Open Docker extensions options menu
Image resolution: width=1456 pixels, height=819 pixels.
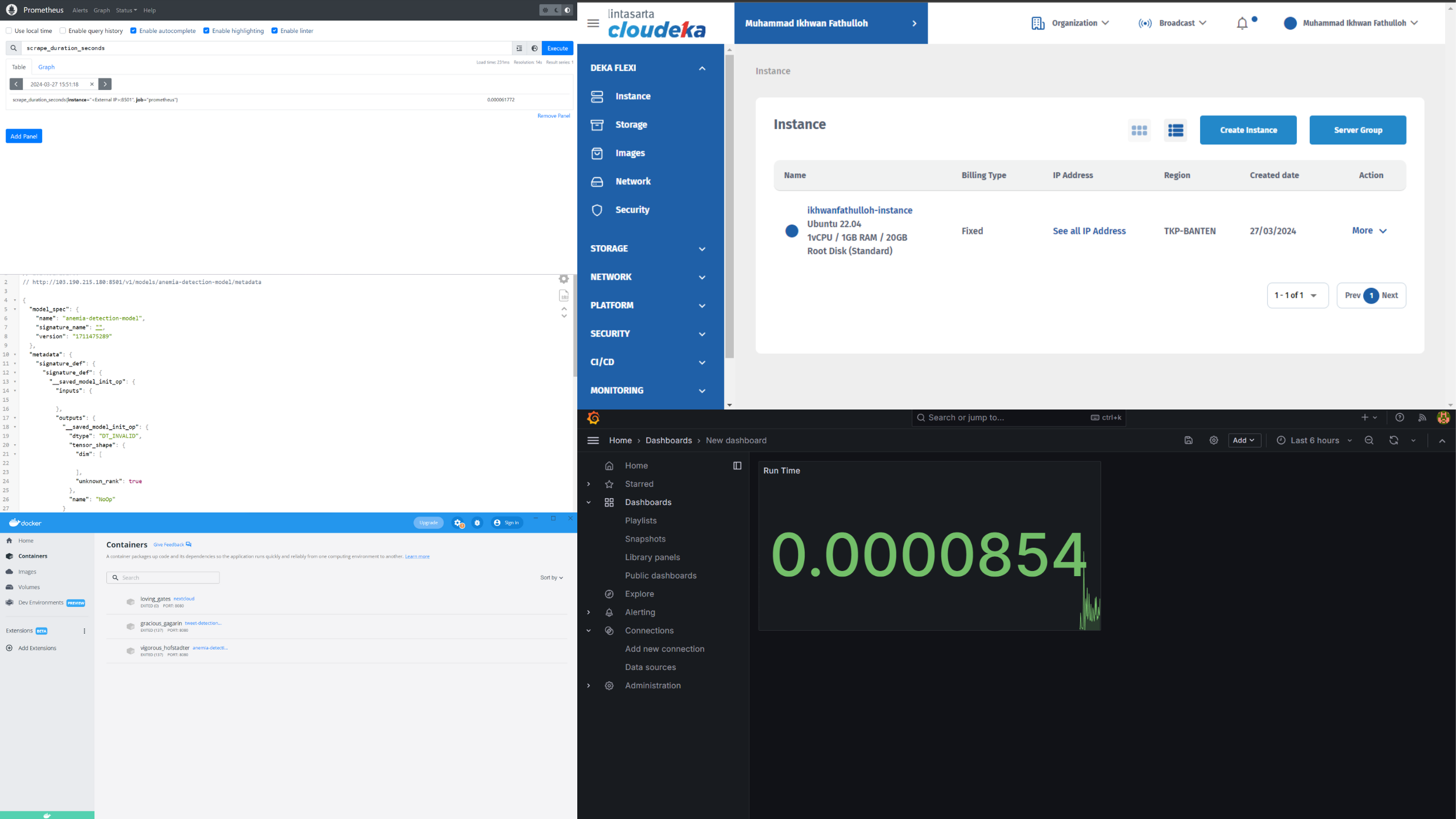(84, 631)
